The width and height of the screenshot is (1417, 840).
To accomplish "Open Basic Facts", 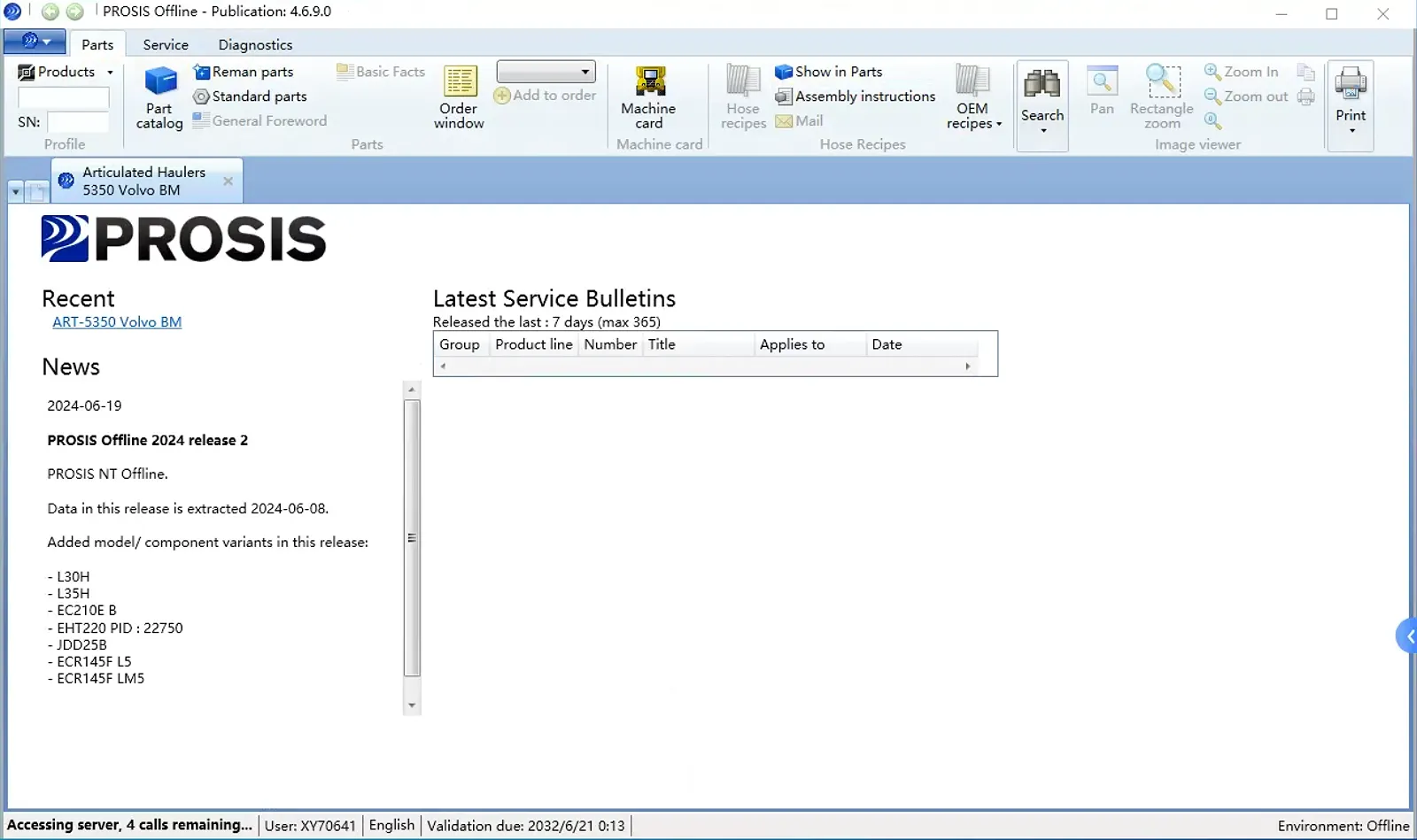I will click(381, 72).
